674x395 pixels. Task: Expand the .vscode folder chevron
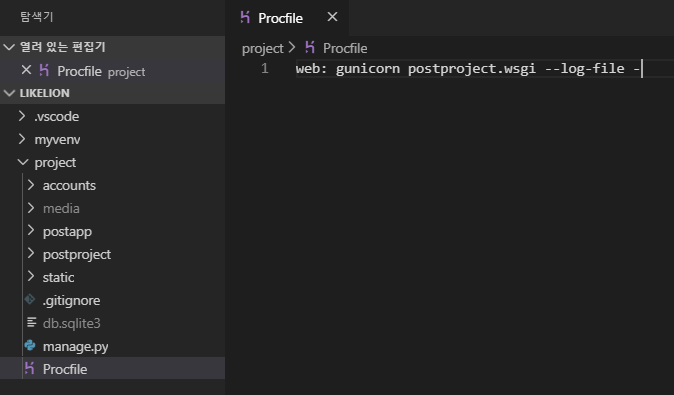tap(22, 116)
